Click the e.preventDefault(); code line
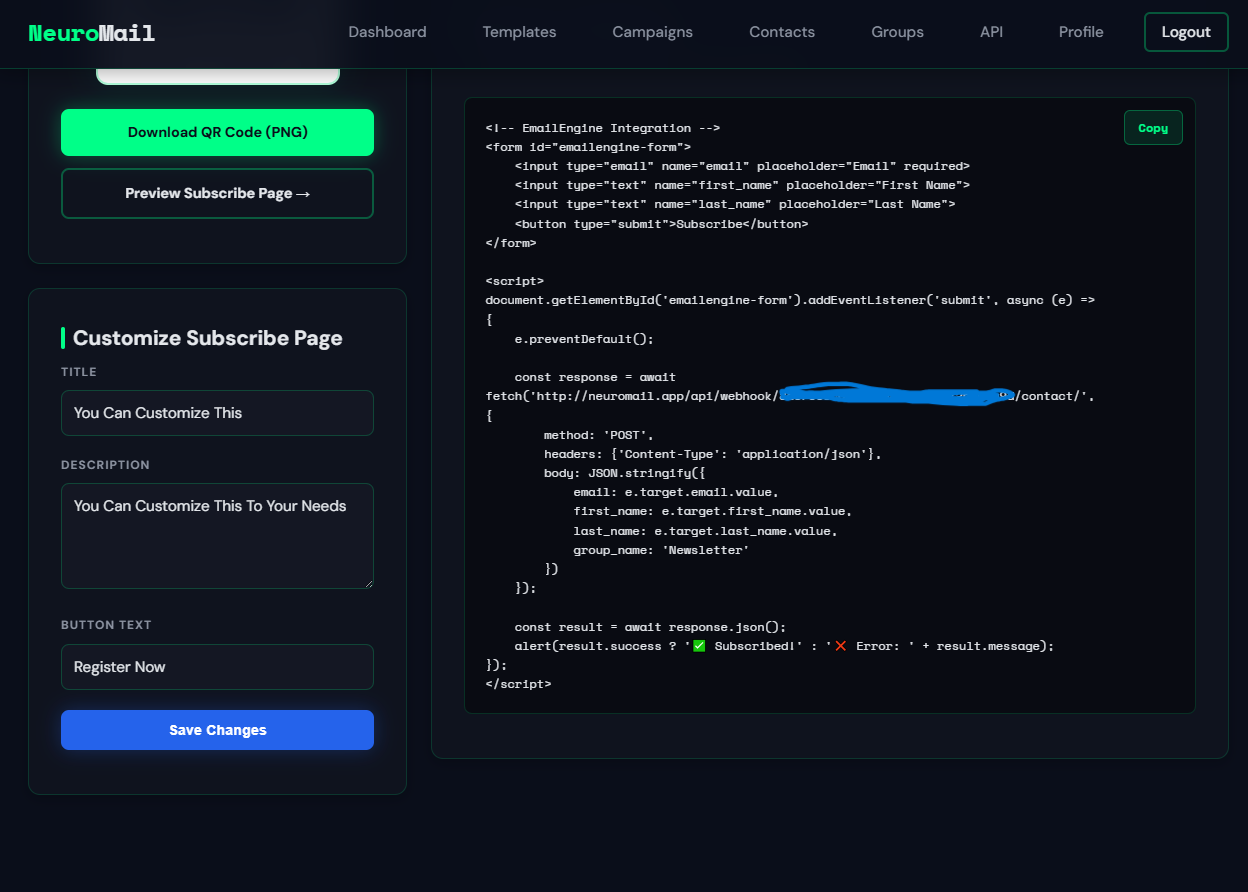 pyautogui.click(x=584, y=339)
